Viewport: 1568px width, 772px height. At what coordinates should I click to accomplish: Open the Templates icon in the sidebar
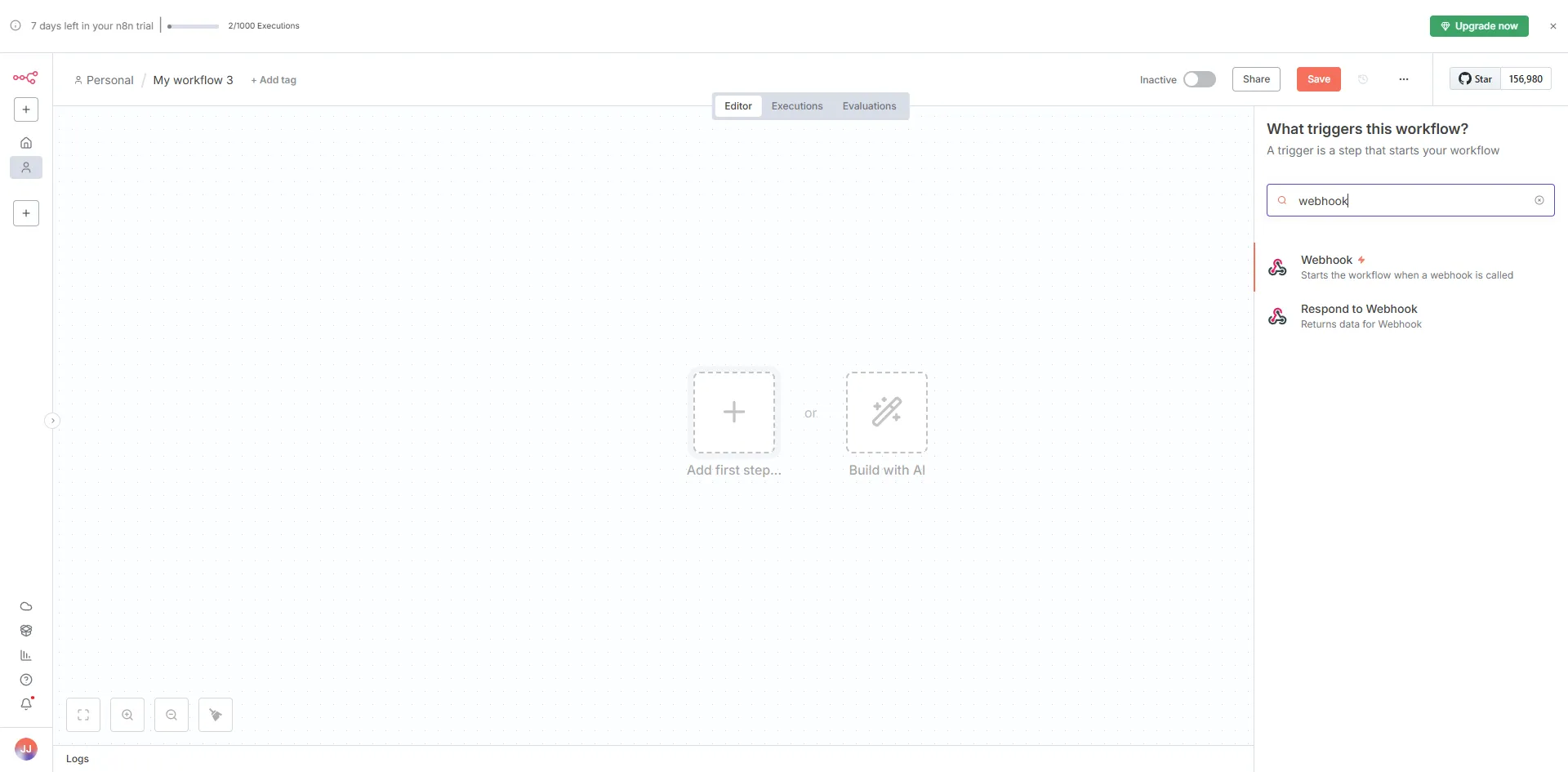[25, 630]
